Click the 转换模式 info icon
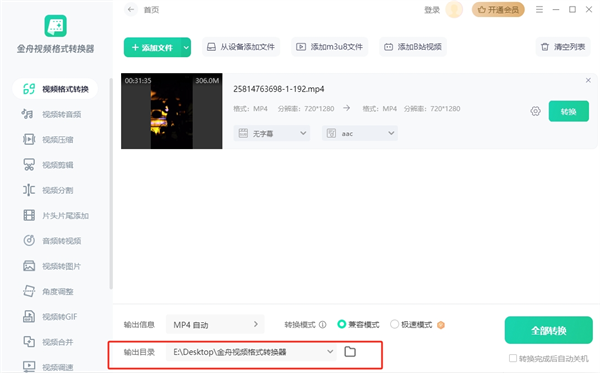The width and height of the screenshot is (600, 373). click(323, 325)
